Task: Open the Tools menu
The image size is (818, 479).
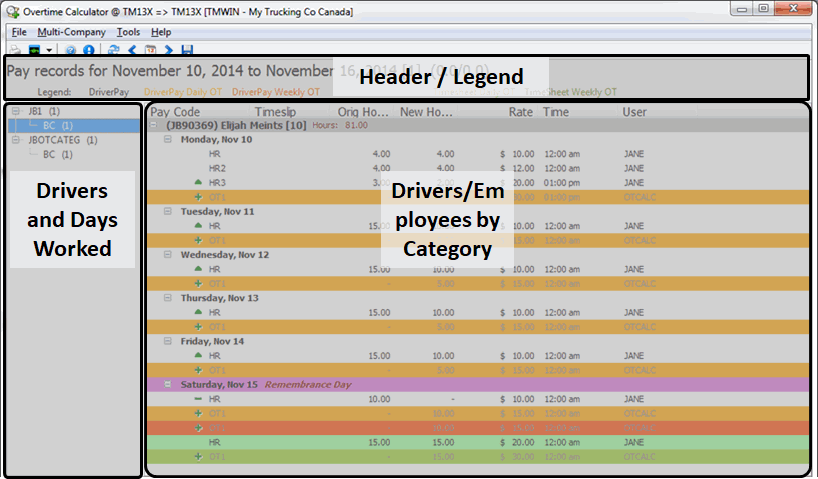Action: (128, 32)
